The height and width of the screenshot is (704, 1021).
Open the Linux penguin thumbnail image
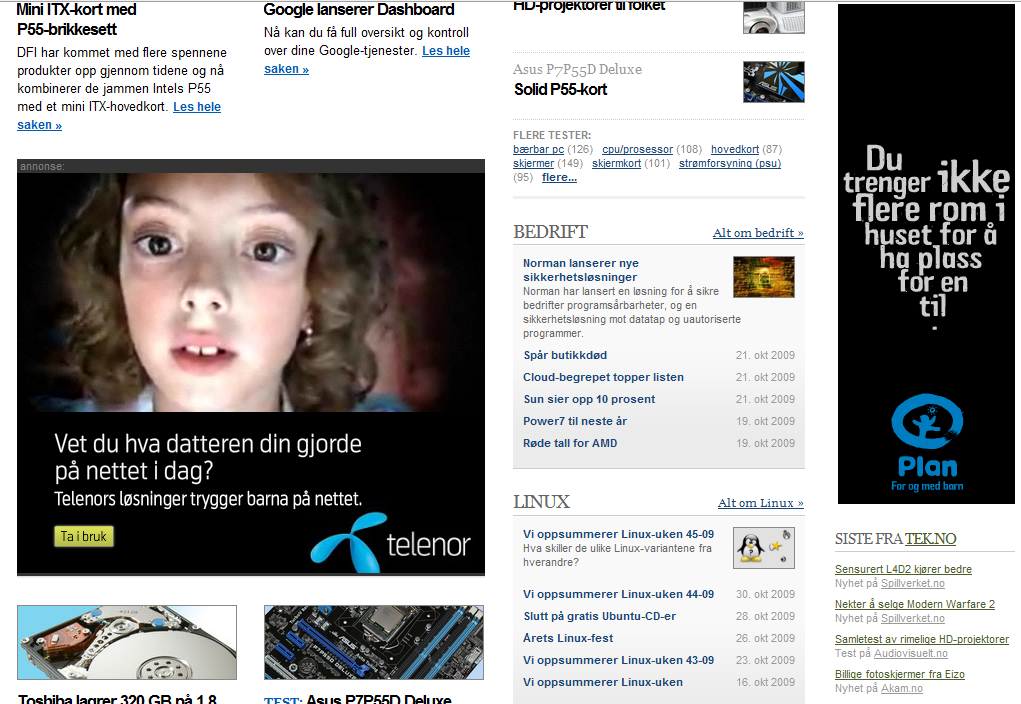[x=764, y=548]
